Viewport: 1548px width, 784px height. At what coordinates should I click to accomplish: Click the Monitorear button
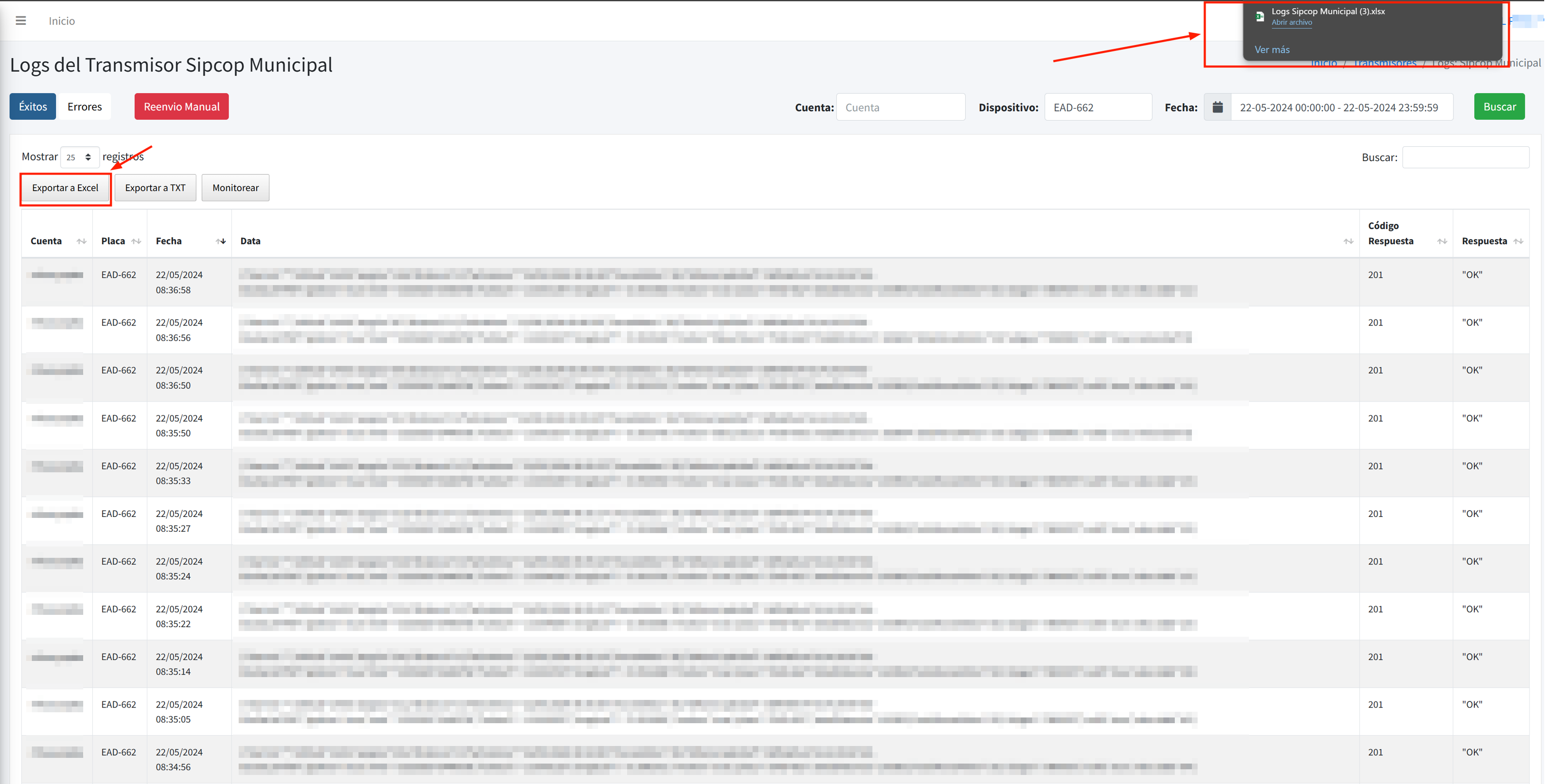pyautogui.click(x=235, y=187)
